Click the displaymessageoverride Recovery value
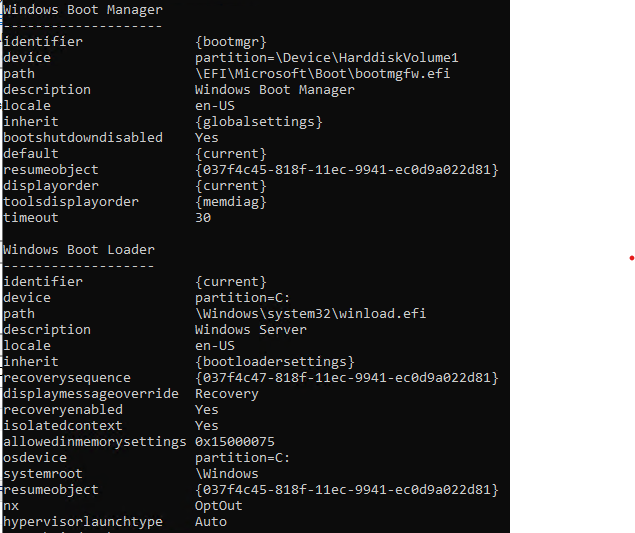 pos(226,394)
